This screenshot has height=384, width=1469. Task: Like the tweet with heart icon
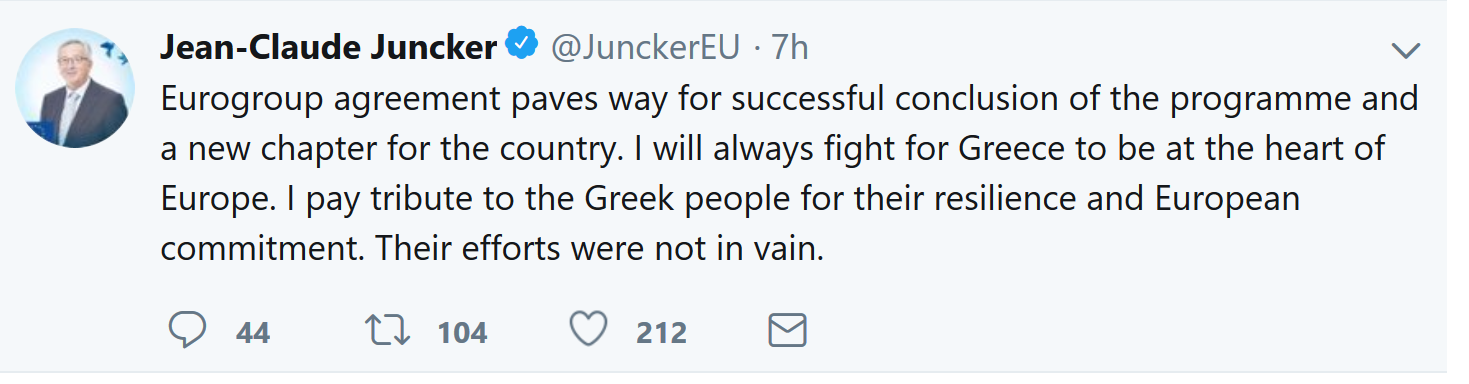[x=588, y=331]
